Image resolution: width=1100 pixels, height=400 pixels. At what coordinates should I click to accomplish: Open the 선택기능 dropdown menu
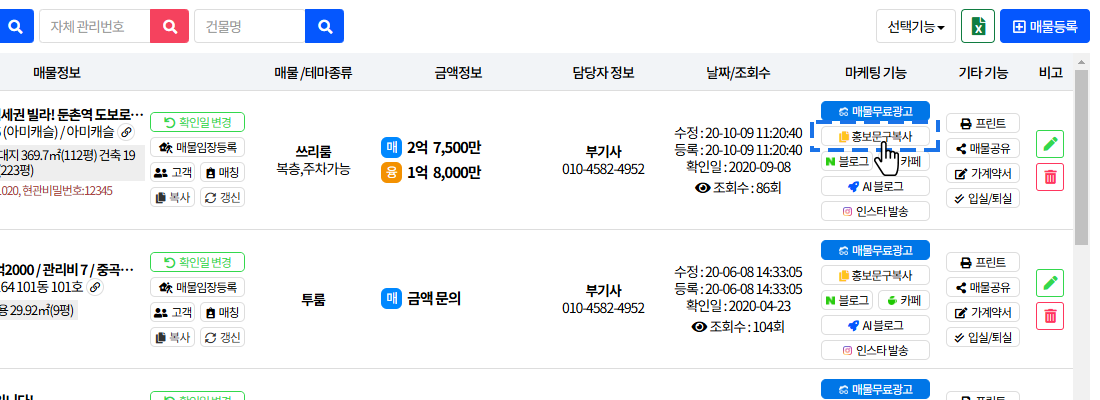coord(915,27)
